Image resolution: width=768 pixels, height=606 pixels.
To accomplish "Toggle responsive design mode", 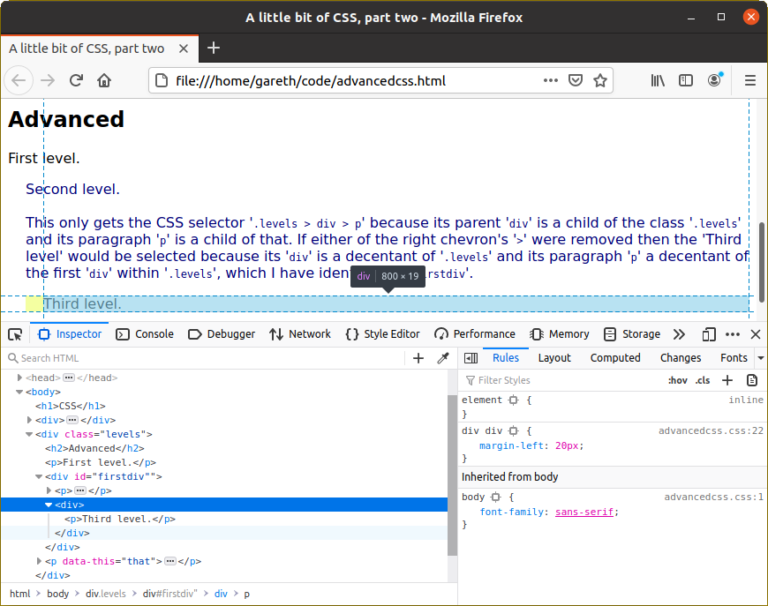I will pyautogui.click(x=709, y=335).
